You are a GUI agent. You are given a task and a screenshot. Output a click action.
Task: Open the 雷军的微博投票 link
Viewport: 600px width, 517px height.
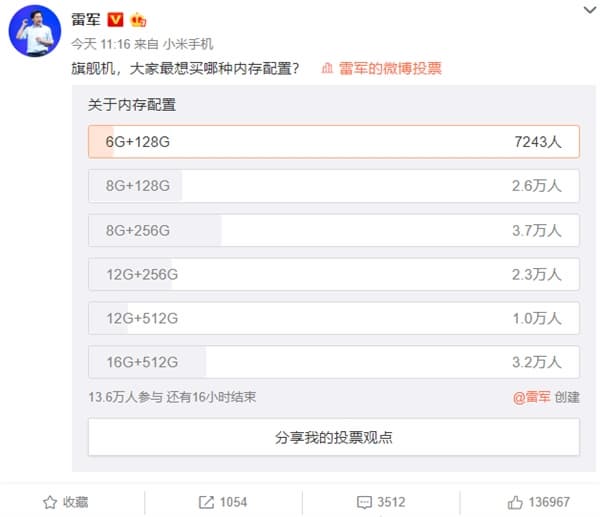pyautogui.click(x=390, y=69)
